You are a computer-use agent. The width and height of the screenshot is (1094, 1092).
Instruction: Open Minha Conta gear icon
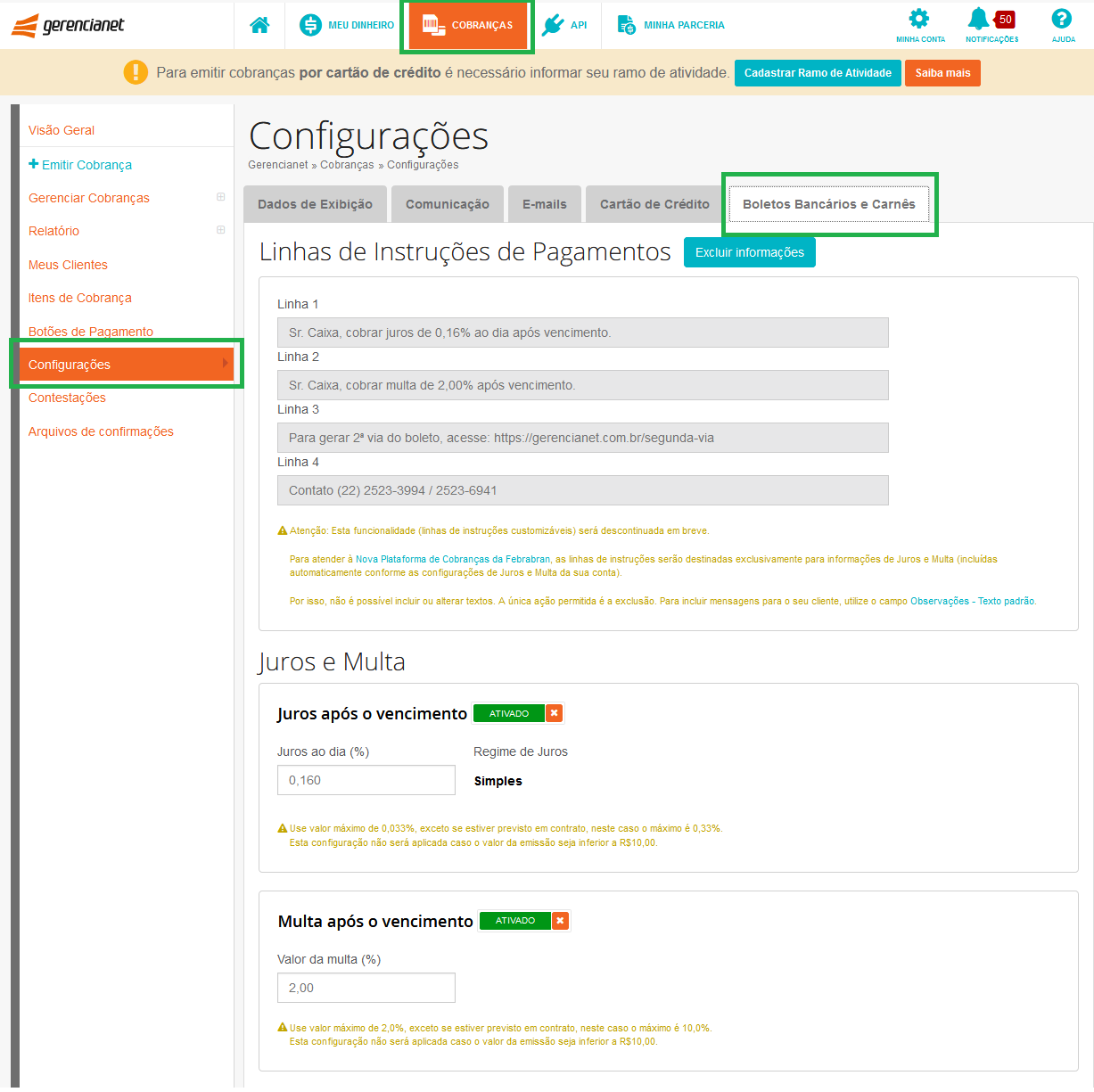(x=919, y=19)
